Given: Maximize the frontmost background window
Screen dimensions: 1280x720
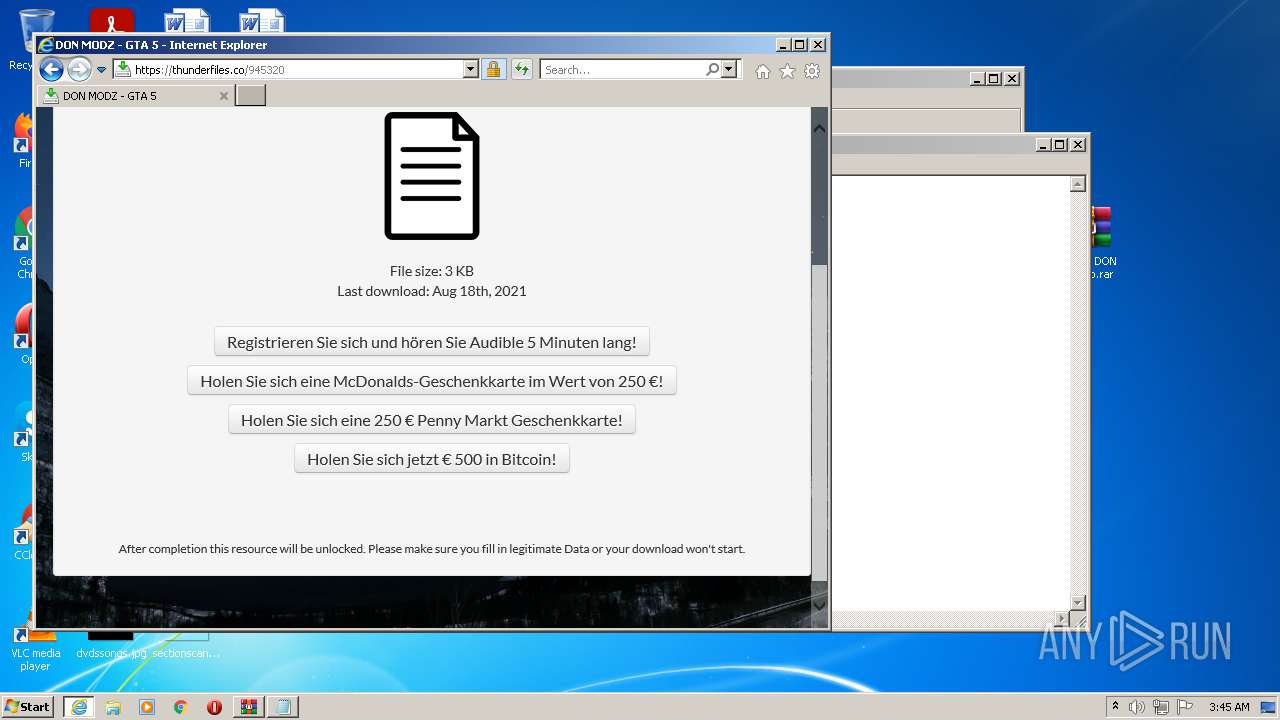Looking at the screenshot, I should coord(1059,145).
